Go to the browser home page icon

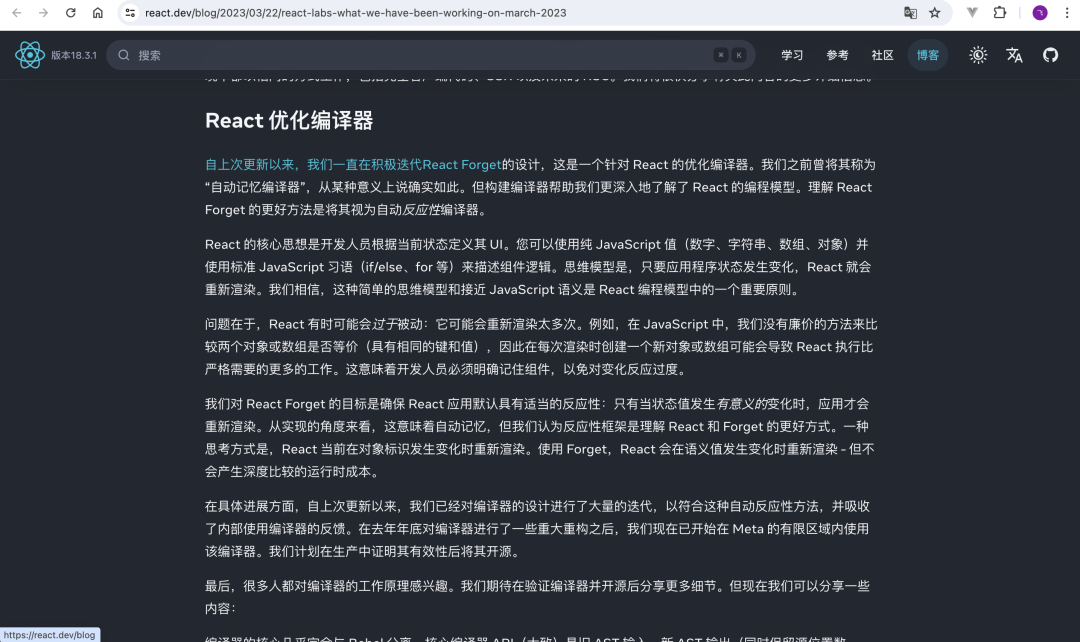pos(97,13)
